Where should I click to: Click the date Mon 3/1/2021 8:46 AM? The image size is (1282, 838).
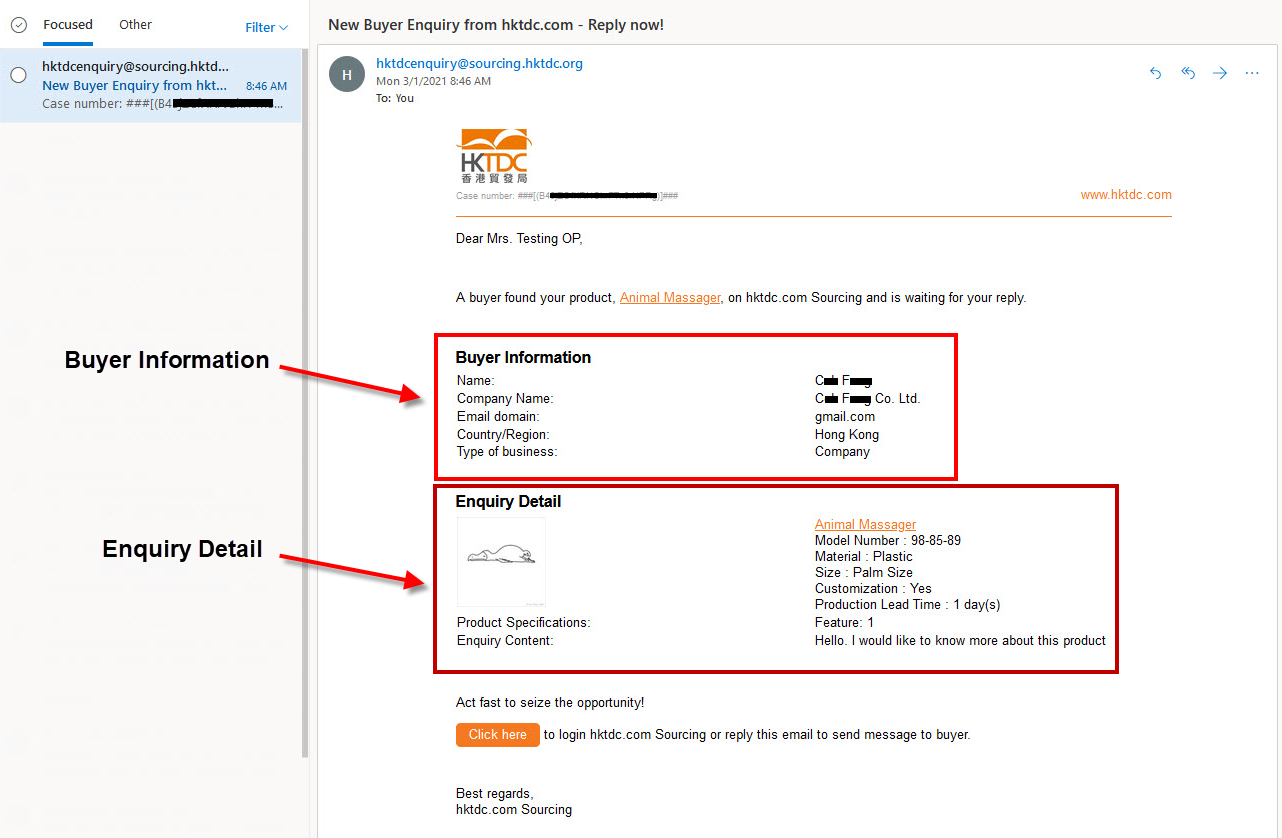tap(433, 81)
